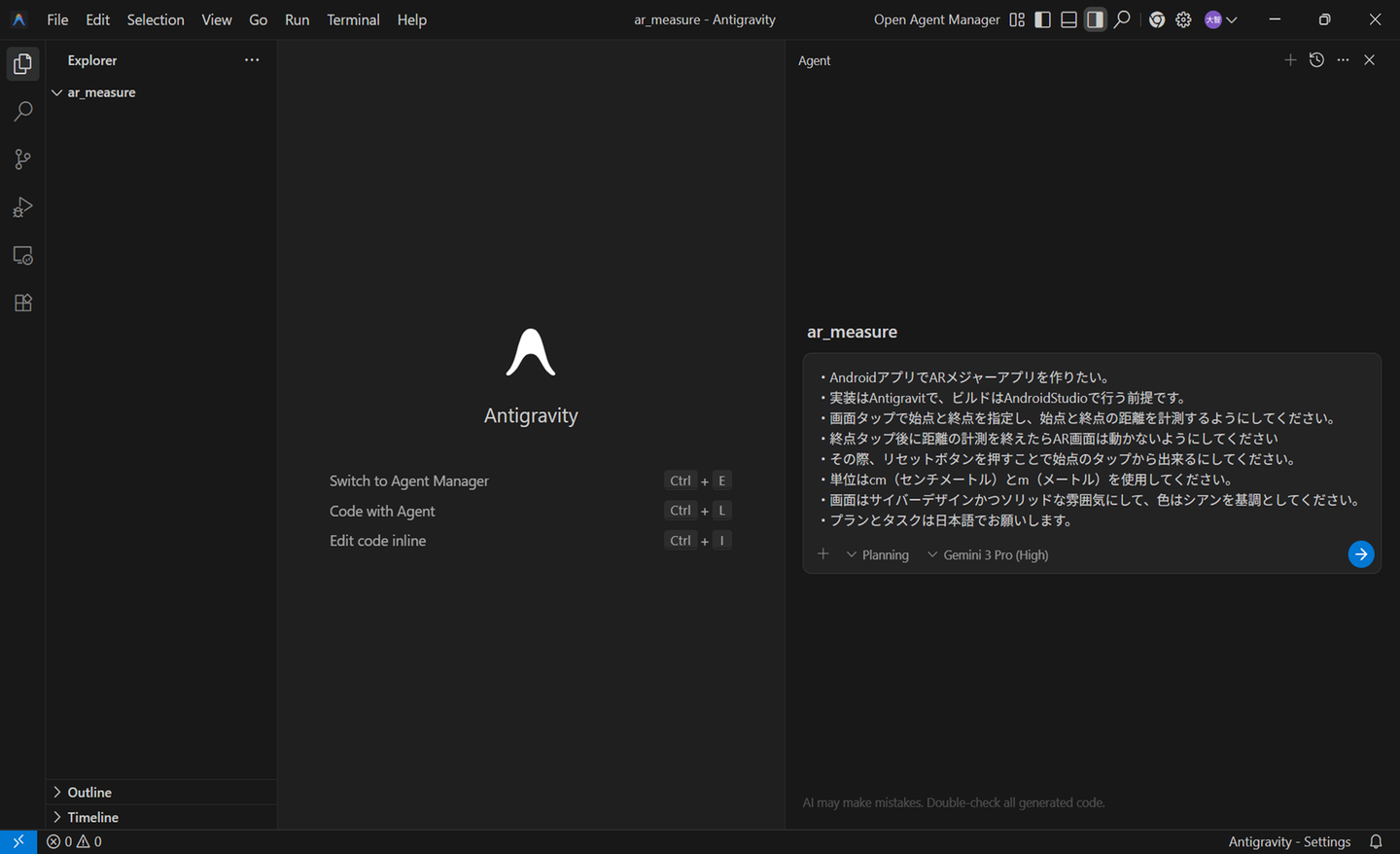Screen dimensions: 1400x854
Task: Open the Planning mode dropdown
Action: [878, 555]
